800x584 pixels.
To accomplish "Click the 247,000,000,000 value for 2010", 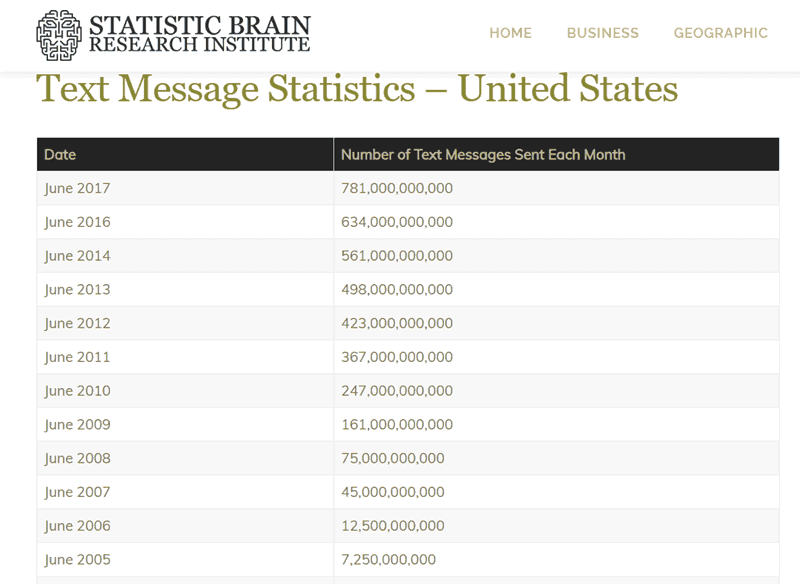I will coord(397,391).
